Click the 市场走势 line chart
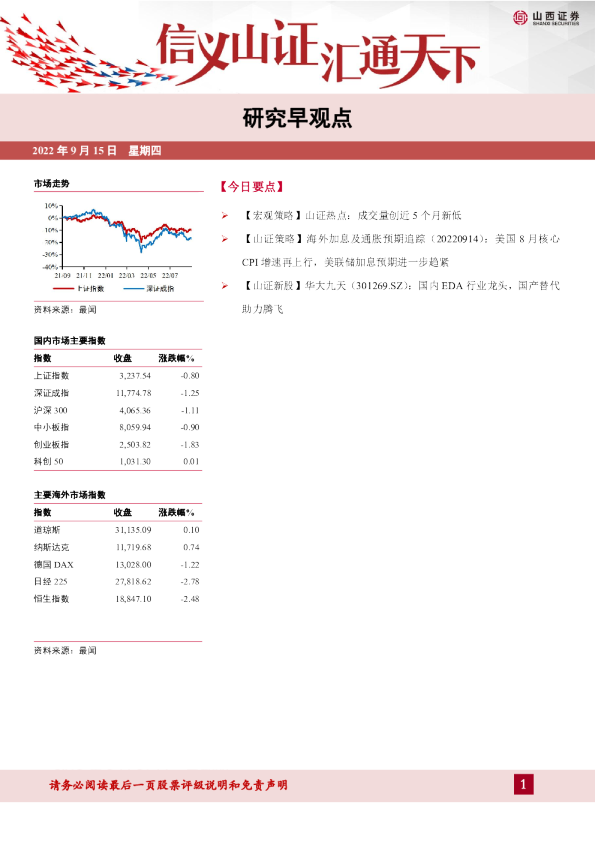Screen dimensions: 595x842 (x=118, y=241)
